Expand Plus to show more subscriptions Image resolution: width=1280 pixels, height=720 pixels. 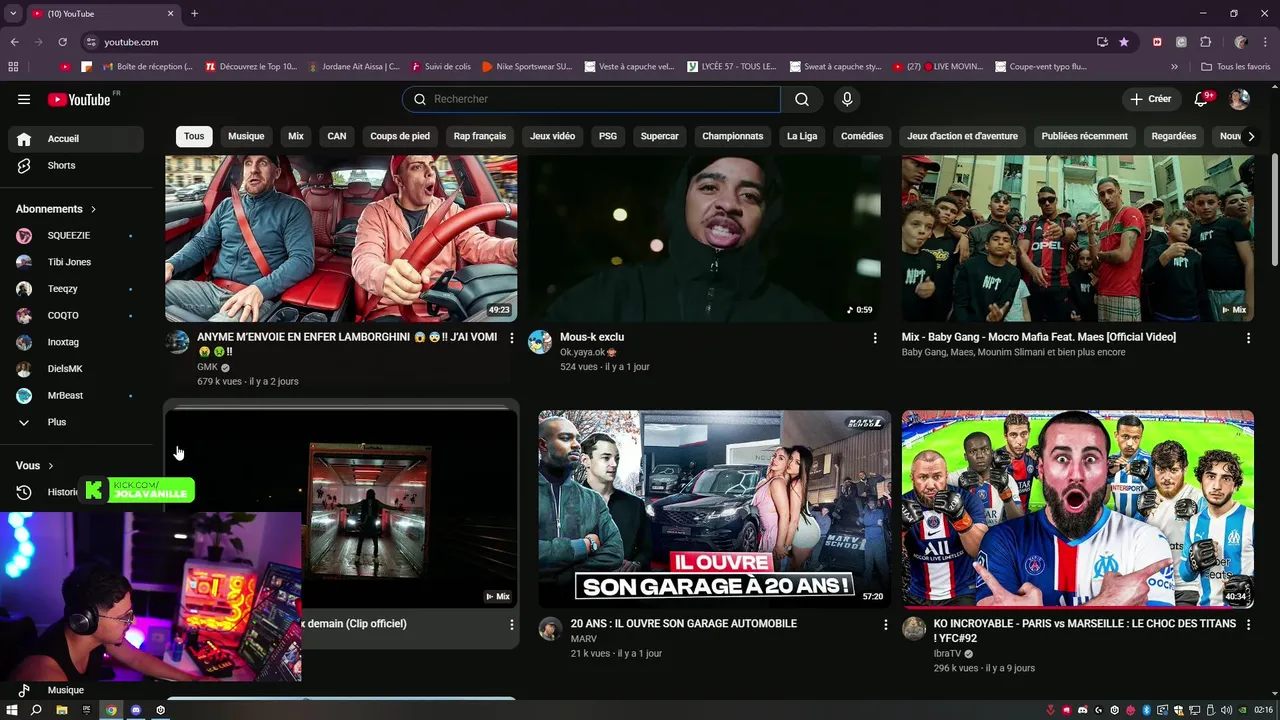(x=76, y=422)
